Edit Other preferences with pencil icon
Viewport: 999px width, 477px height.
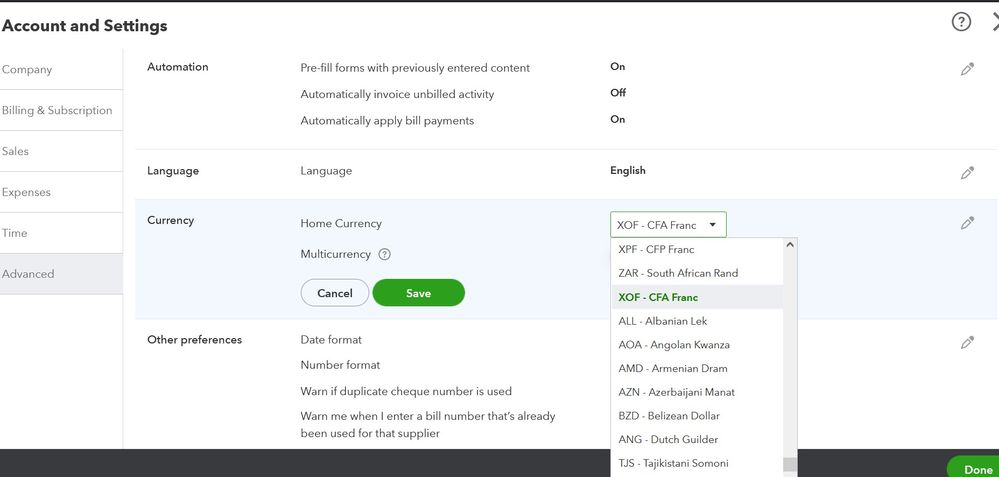(x=967, y=342)
